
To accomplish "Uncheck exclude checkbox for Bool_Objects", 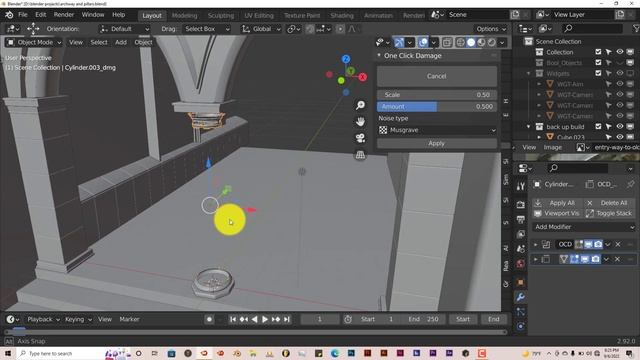I will pos(598,62).
